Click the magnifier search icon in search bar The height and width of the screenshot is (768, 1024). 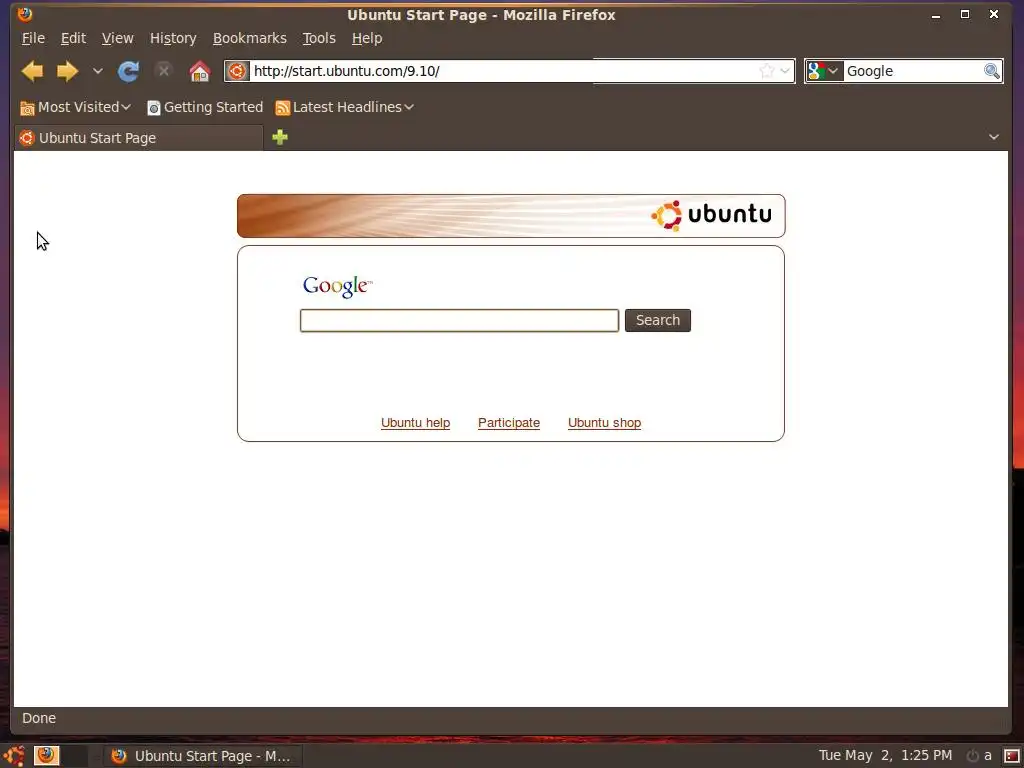point(991,71)
